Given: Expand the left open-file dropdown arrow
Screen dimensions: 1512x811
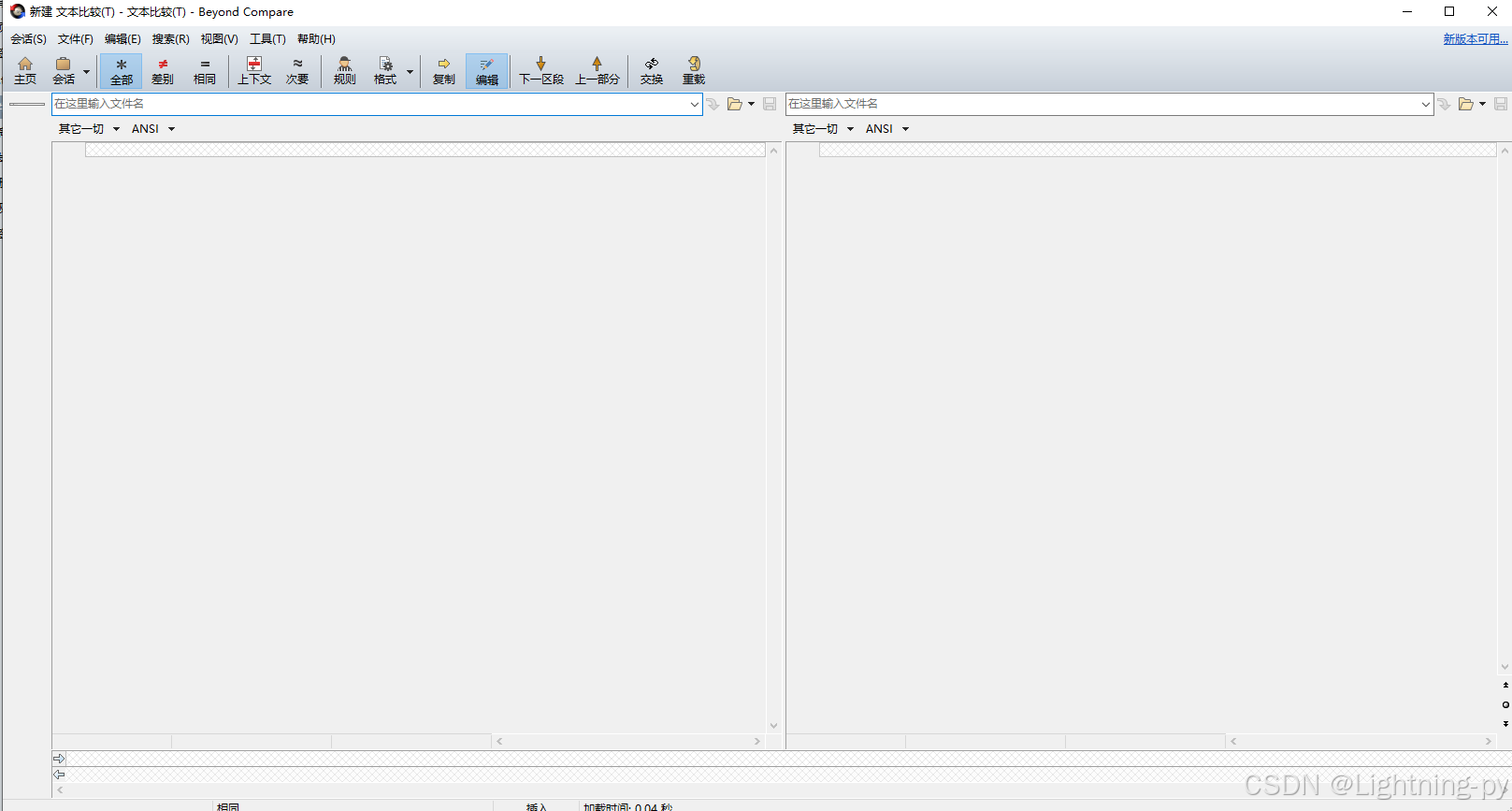Looking at the screenshot, I should 751,104.
